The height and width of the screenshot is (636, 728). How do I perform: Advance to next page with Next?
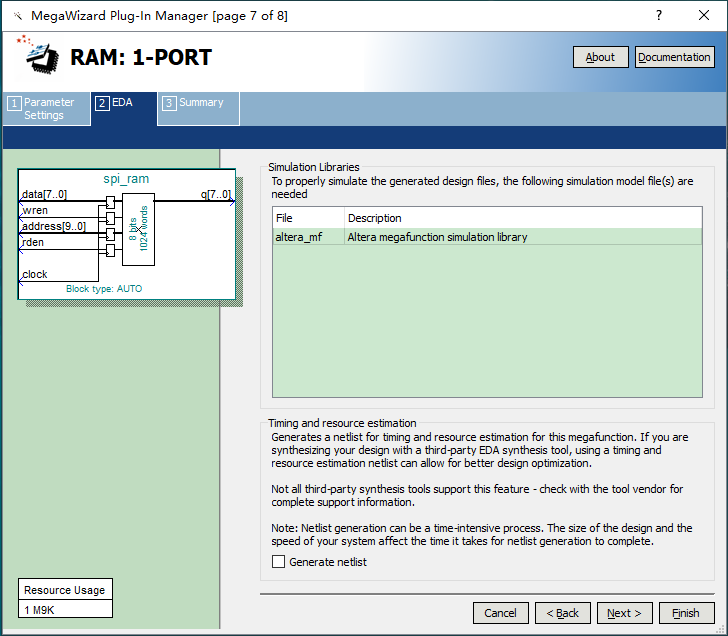[x=624, y=613]
